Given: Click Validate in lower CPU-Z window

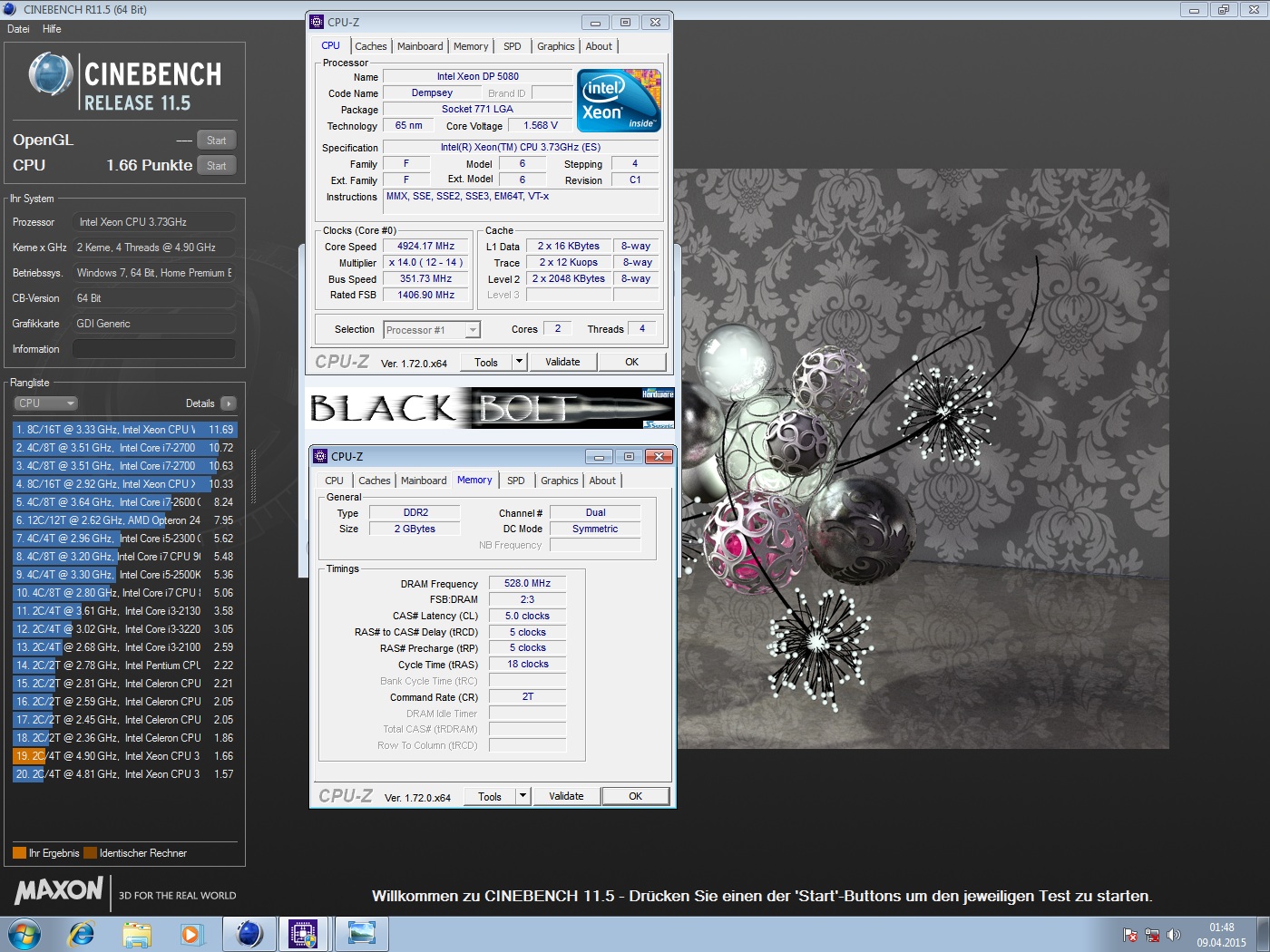Looking at the screenshot, I should coord(566,796).
